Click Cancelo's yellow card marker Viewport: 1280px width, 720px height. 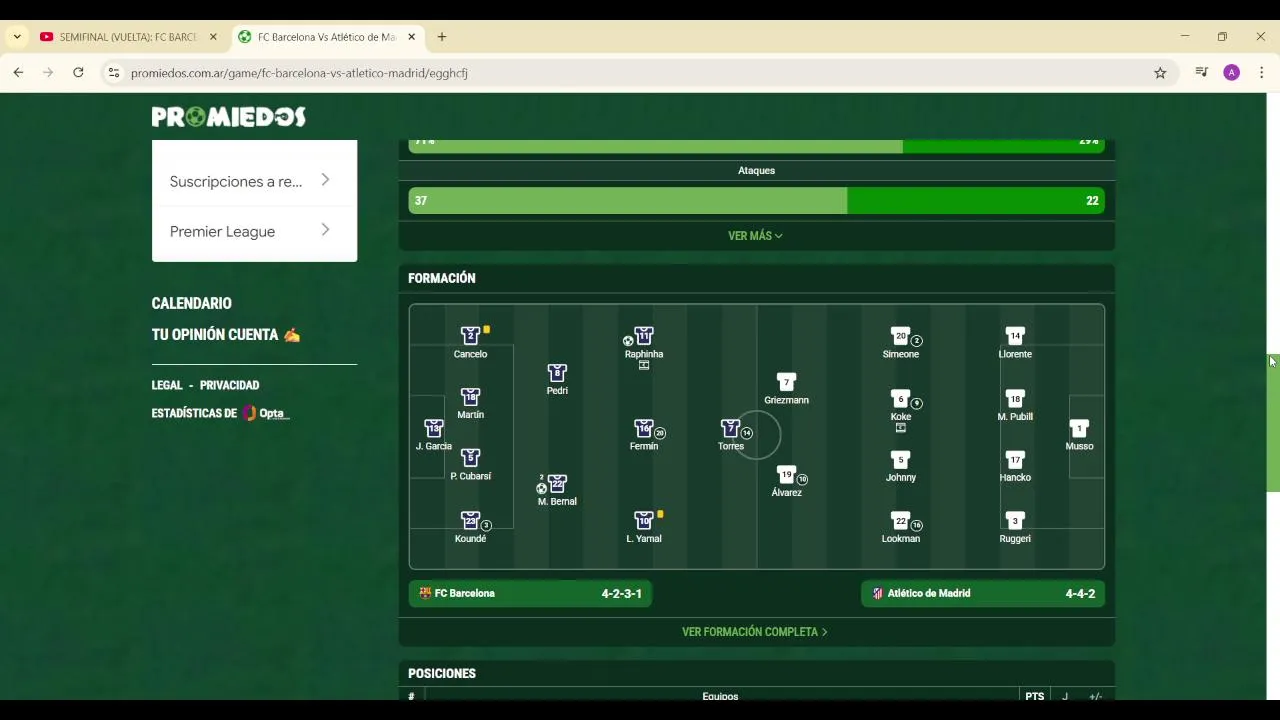pyautogui.click(x=487, y=329)
